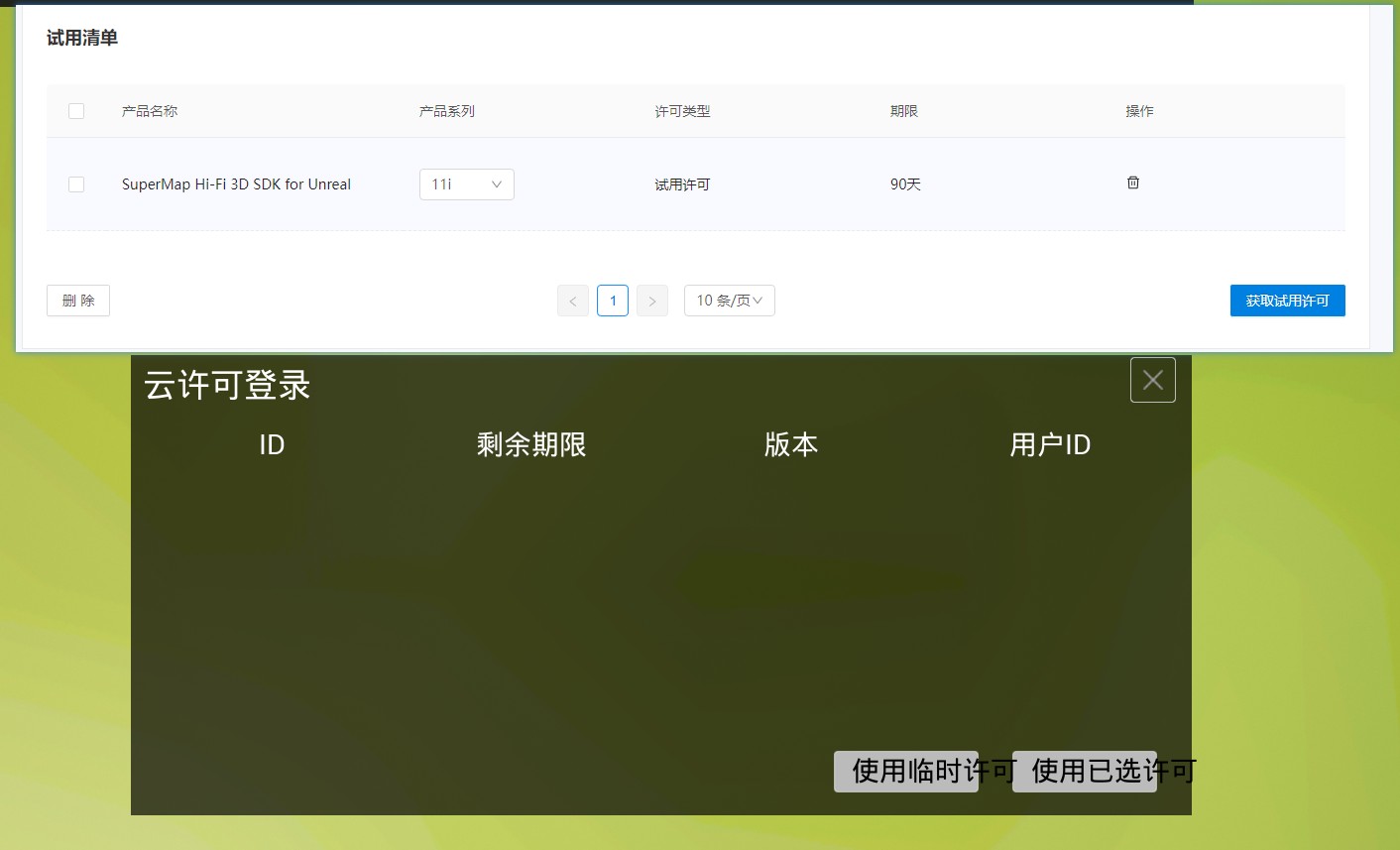Click the 产品名称 column header

pyautogui.click(x=150, y=111)
